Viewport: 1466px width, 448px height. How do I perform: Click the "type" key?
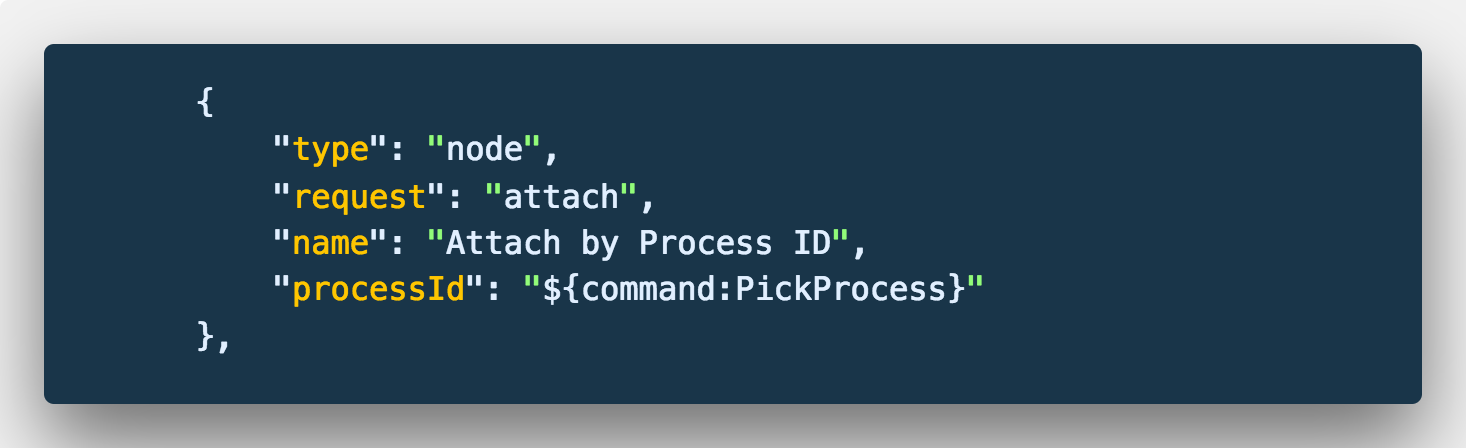tap(330, 150)
